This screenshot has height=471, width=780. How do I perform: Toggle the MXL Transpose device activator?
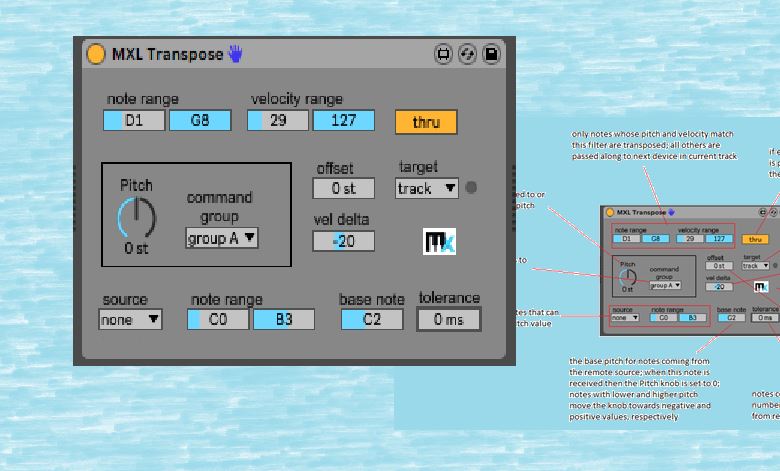pos(96,54)
